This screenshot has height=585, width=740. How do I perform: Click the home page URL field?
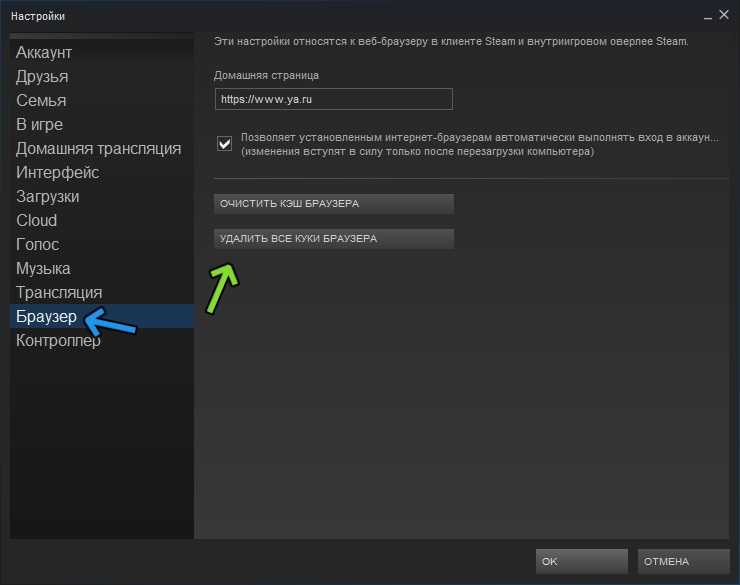pyautogui.click(x=334, y=99)
